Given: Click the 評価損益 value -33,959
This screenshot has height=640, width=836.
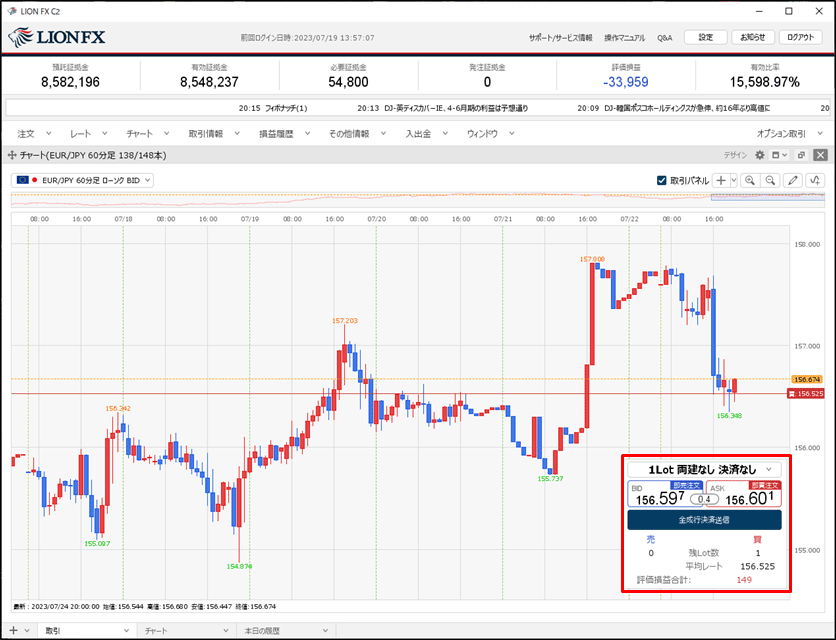Looking at the screenshot, I should pyautogui.click(x=626, y=82).
